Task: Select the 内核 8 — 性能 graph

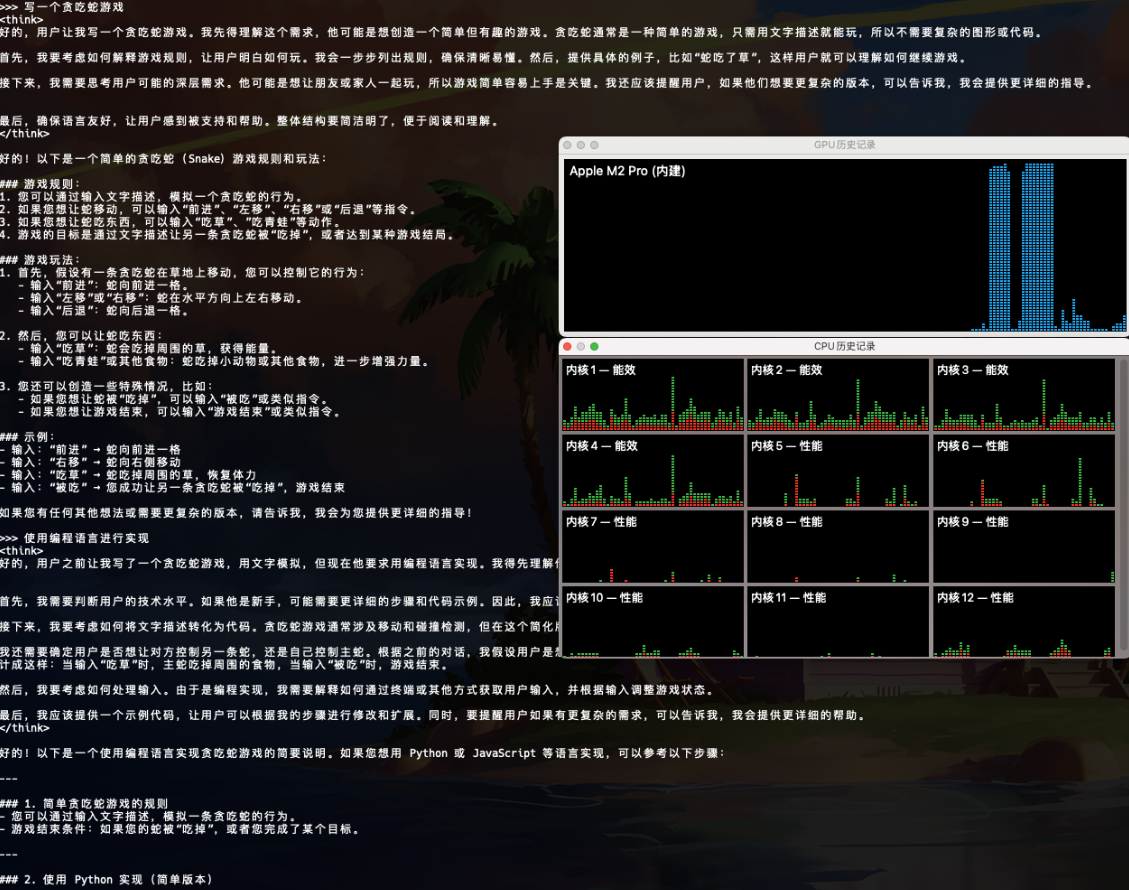Action: tap(838, 547)
